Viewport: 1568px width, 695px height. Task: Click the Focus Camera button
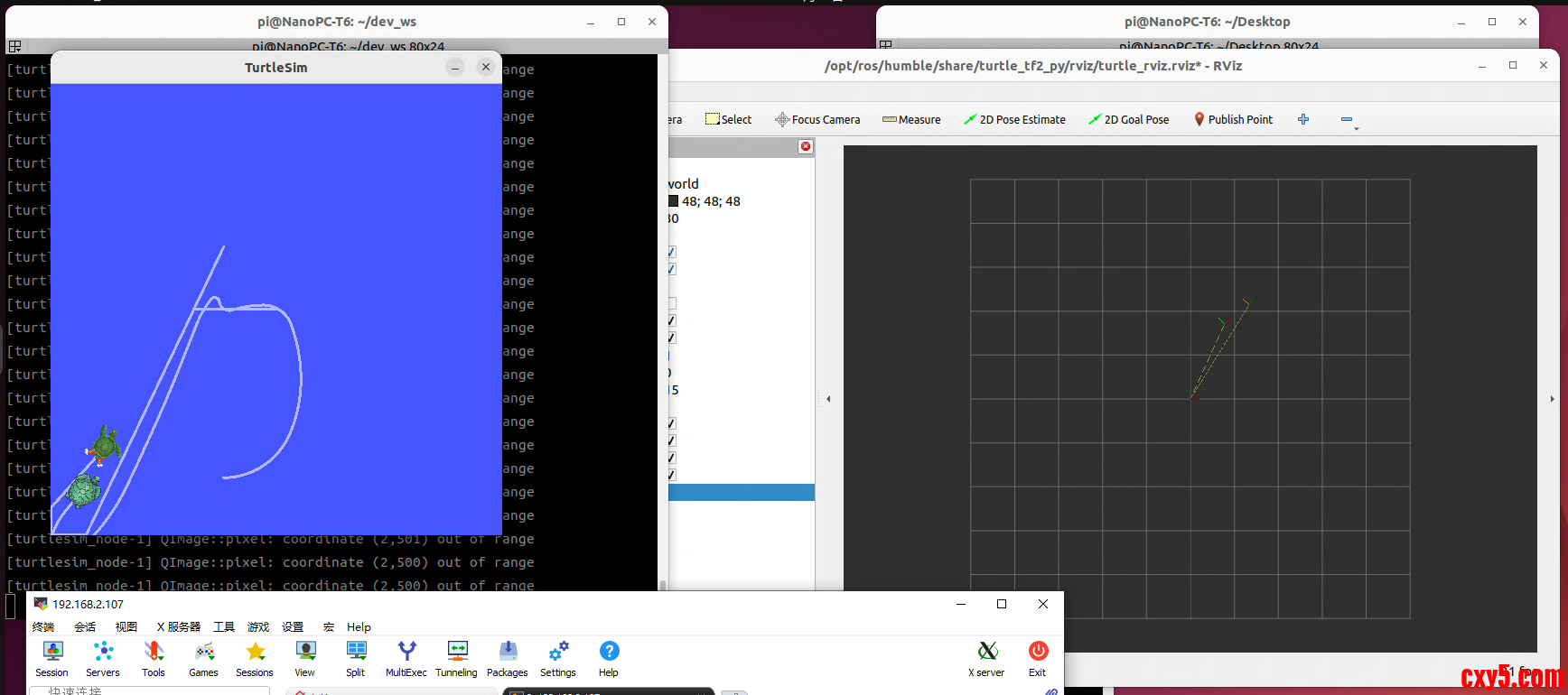817,119
